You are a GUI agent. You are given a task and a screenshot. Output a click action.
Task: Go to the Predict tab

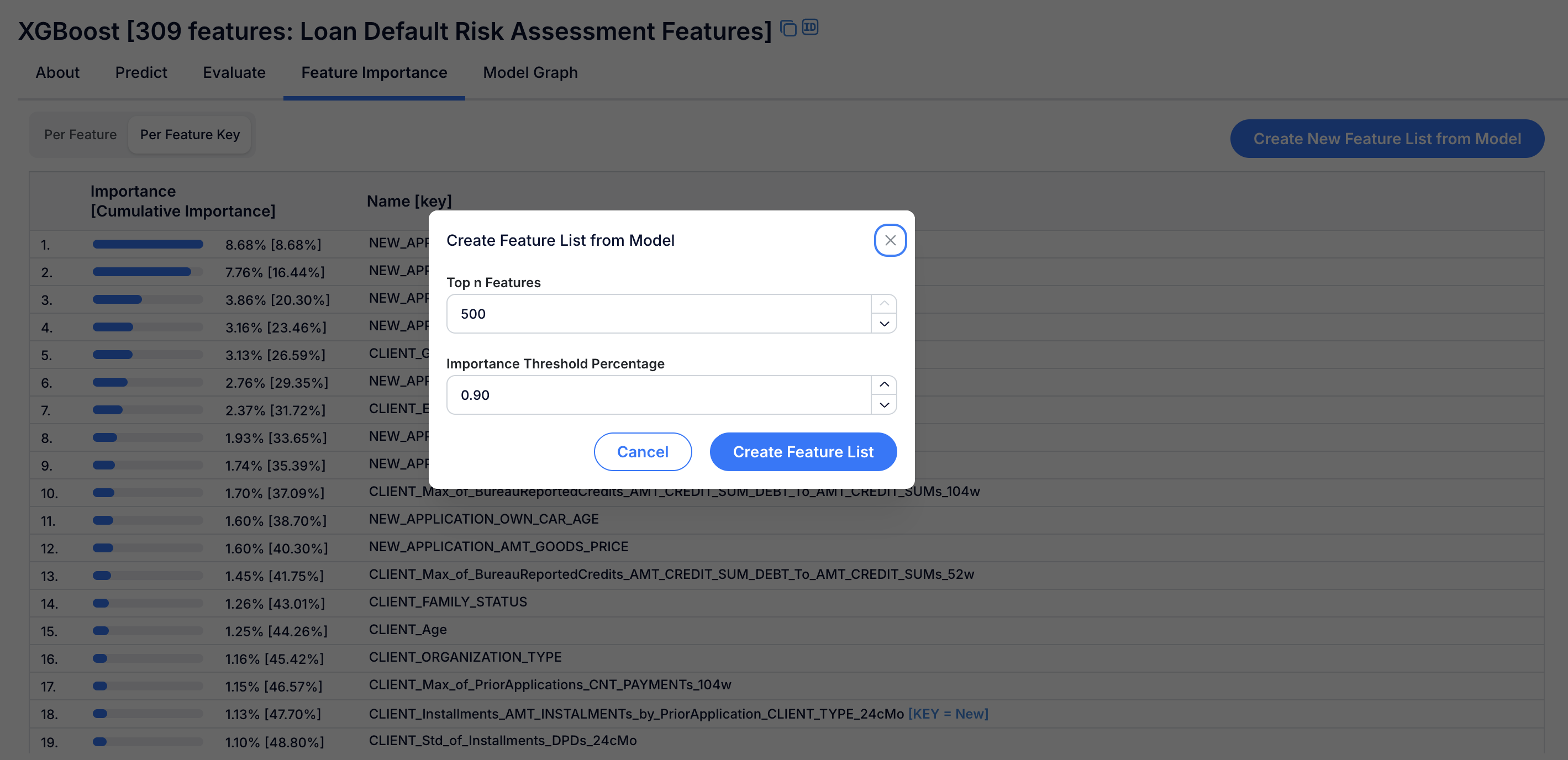[140, 72]
